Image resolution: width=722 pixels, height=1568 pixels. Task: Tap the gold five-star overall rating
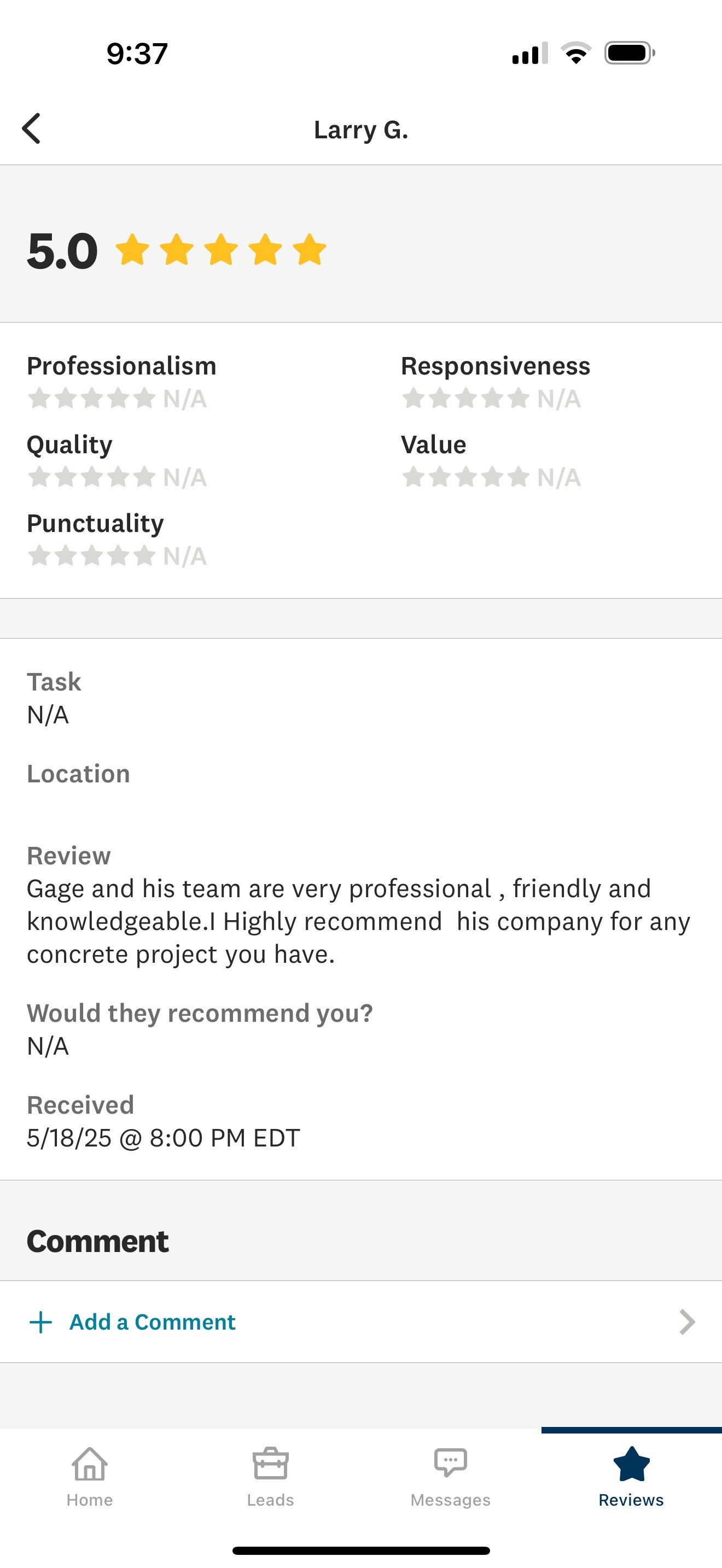220,249
